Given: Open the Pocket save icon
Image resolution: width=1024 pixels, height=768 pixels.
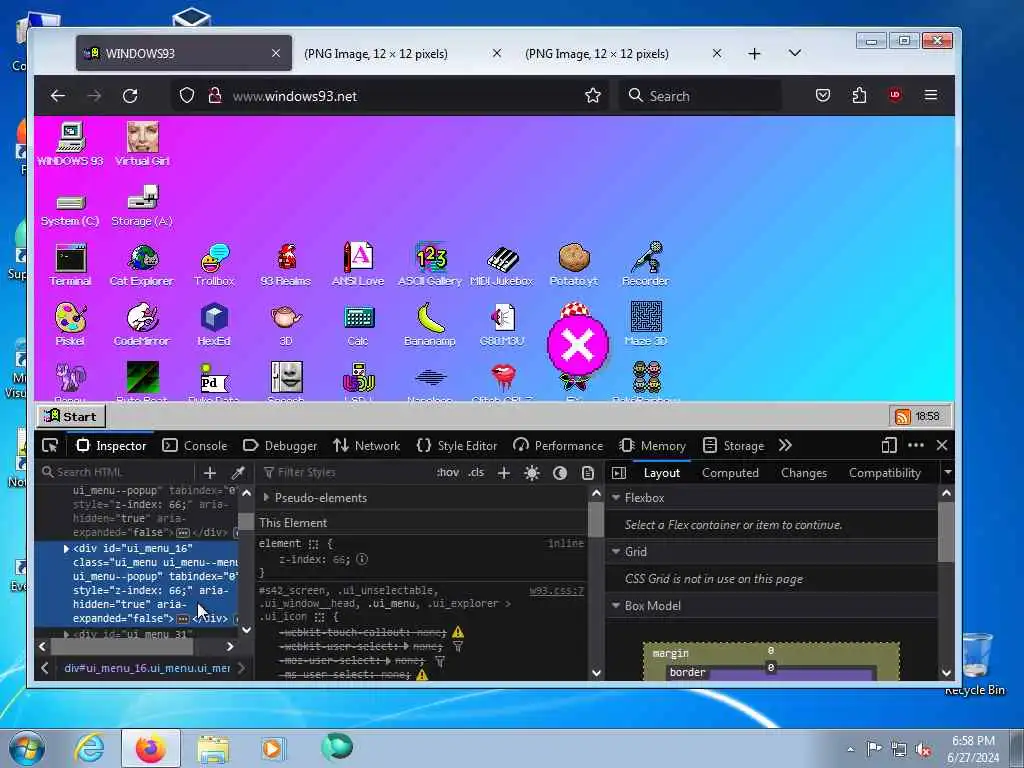Looking at the screenshot, I should 823,95.
